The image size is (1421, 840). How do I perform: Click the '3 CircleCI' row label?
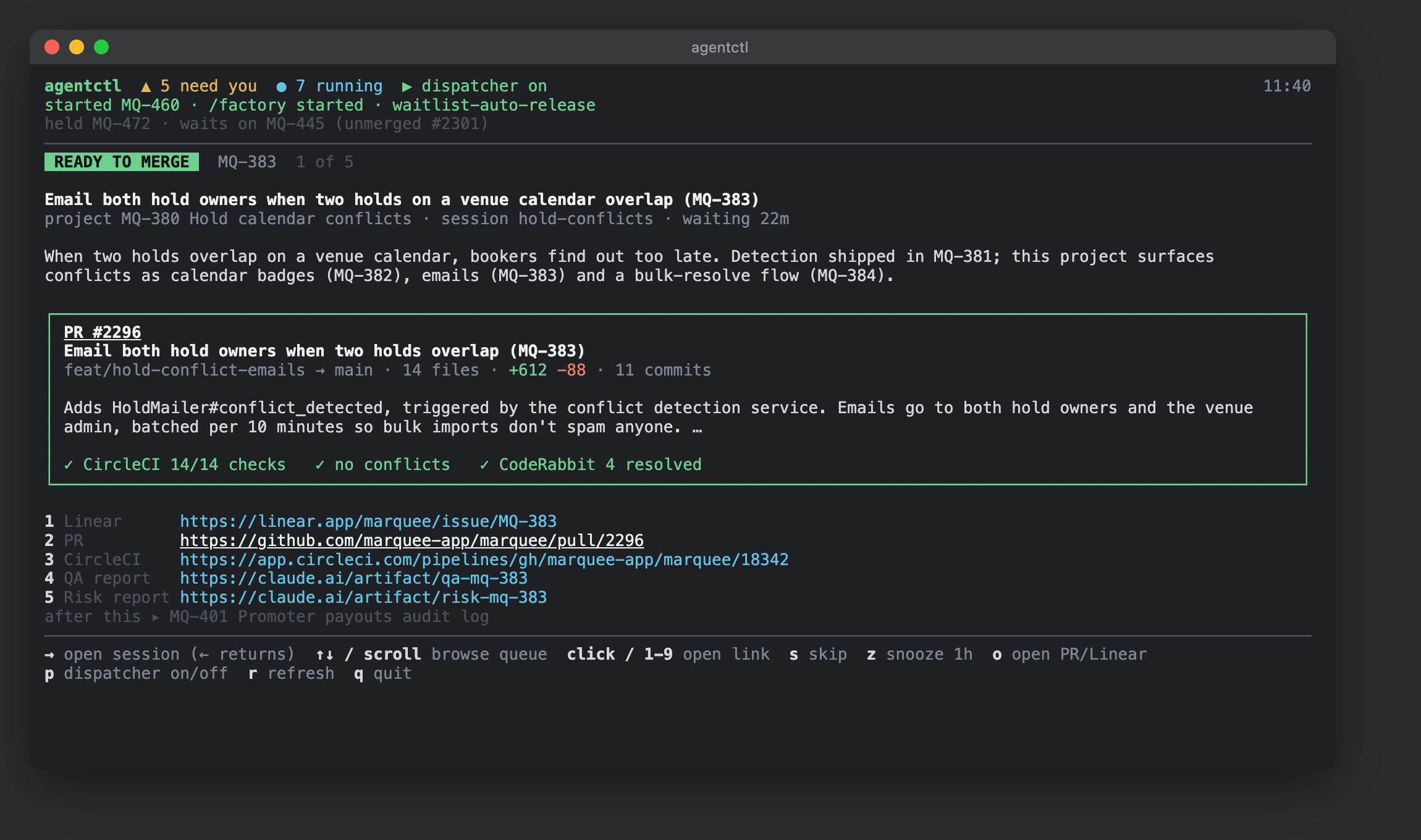[93, 560]
